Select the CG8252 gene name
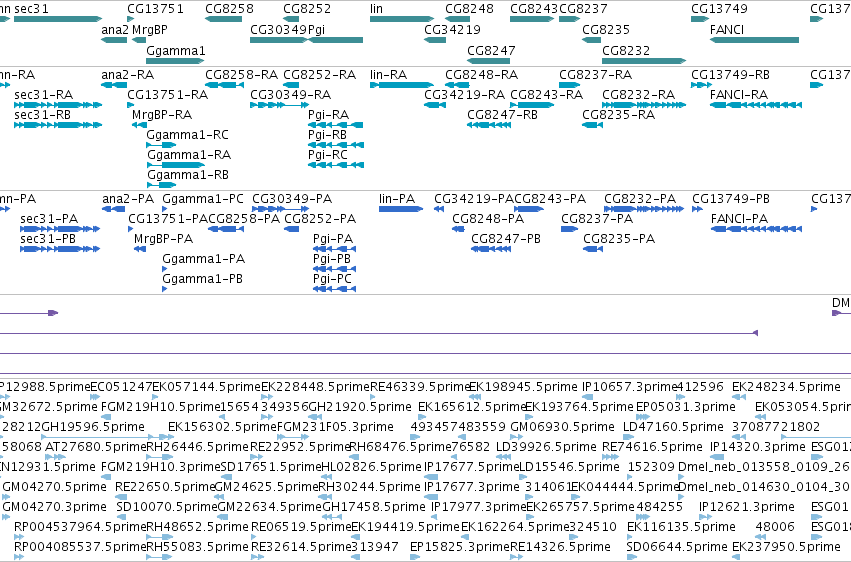Image resolution: width=851 pixels, height=562 pixels. click(307, 9)
